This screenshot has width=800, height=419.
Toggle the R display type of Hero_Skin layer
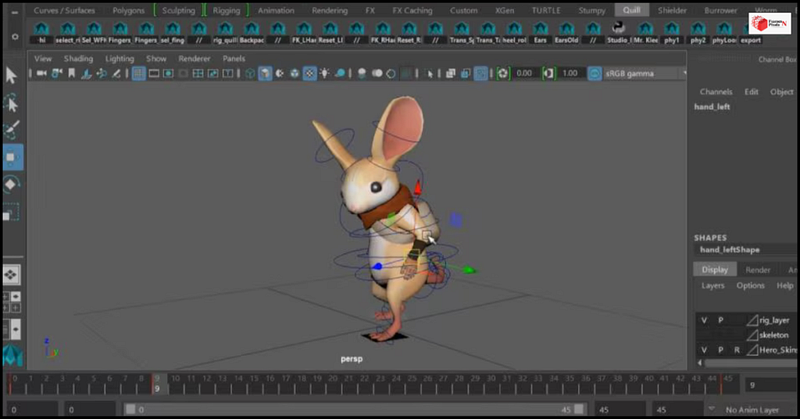click(737, 350)
